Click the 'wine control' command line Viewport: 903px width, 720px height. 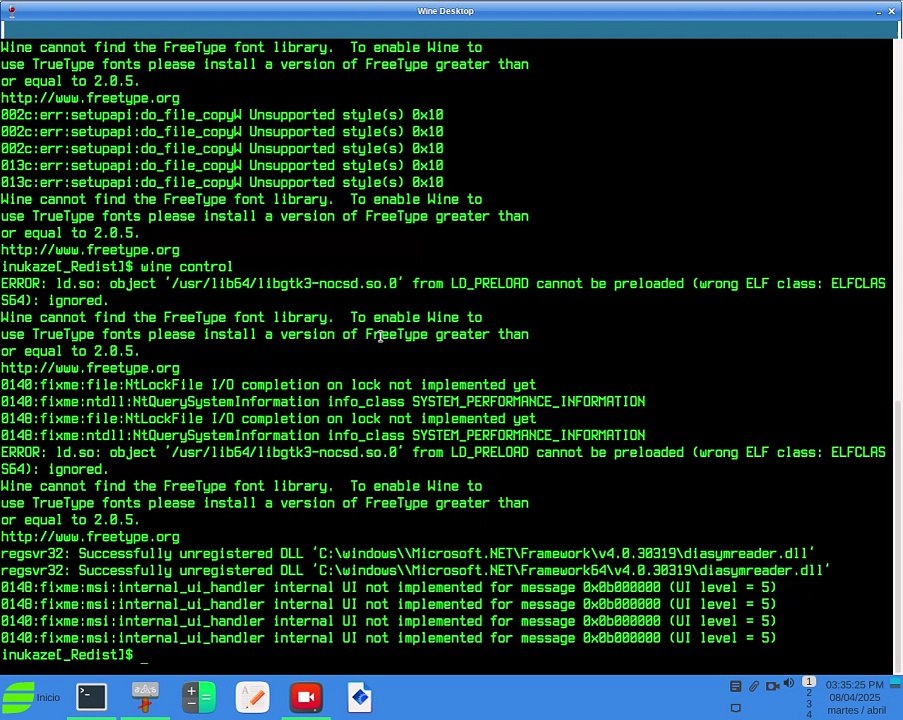(116, 267)
